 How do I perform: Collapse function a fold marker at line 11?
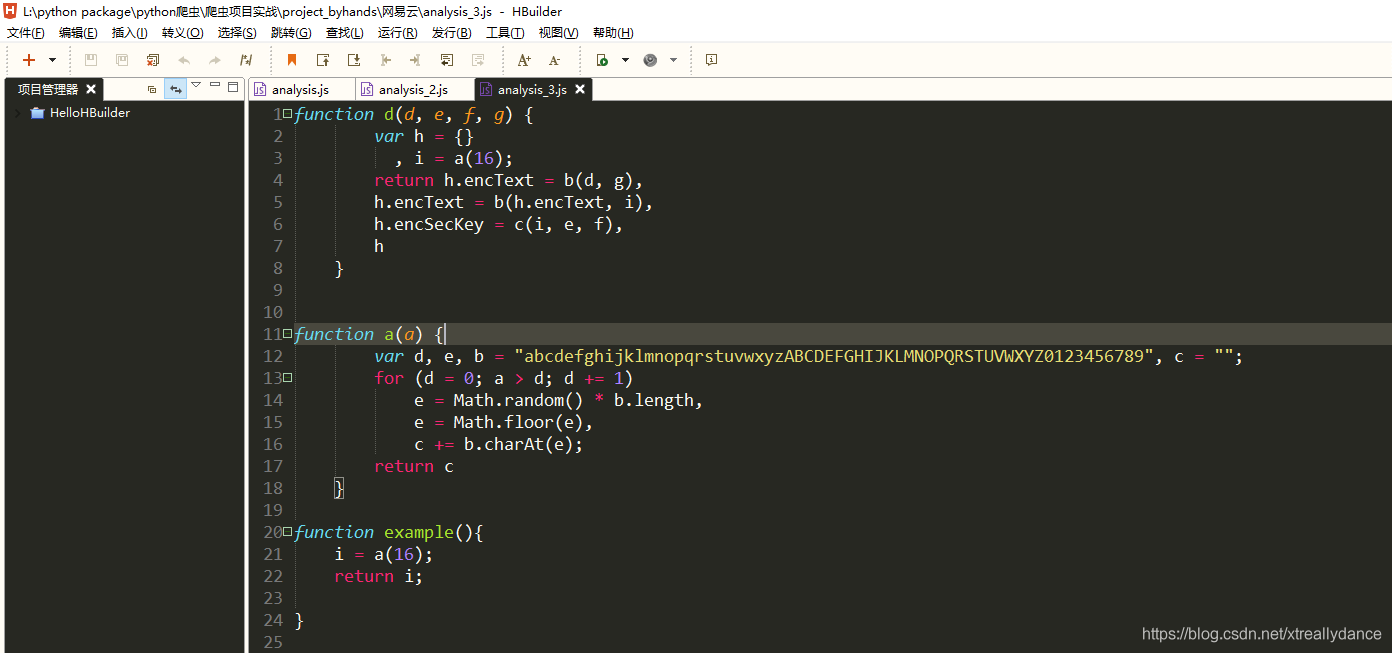[288, 334]
